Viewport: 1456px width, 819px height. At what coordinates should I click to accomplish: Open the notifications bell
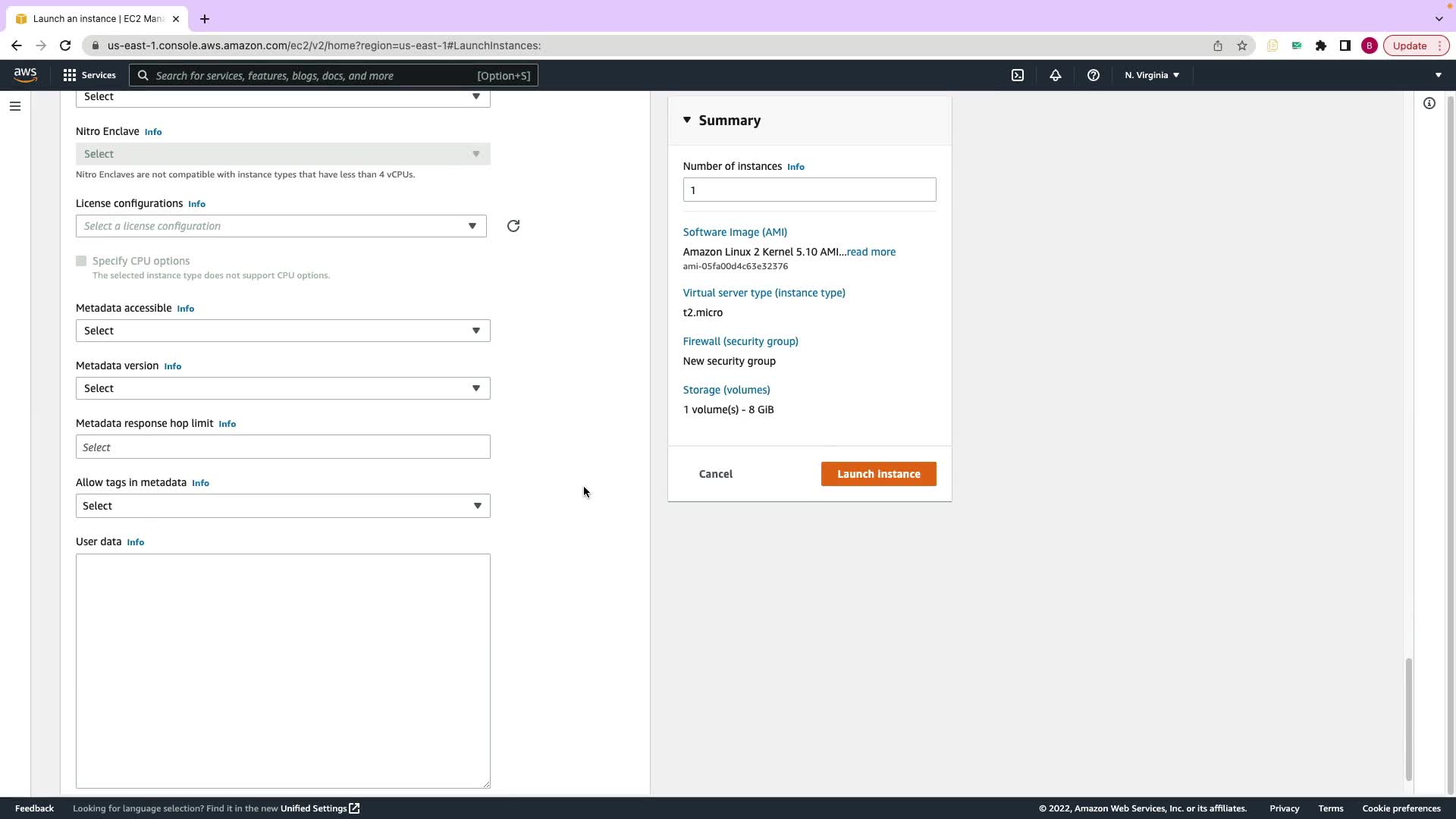[x=1055, y=75]
